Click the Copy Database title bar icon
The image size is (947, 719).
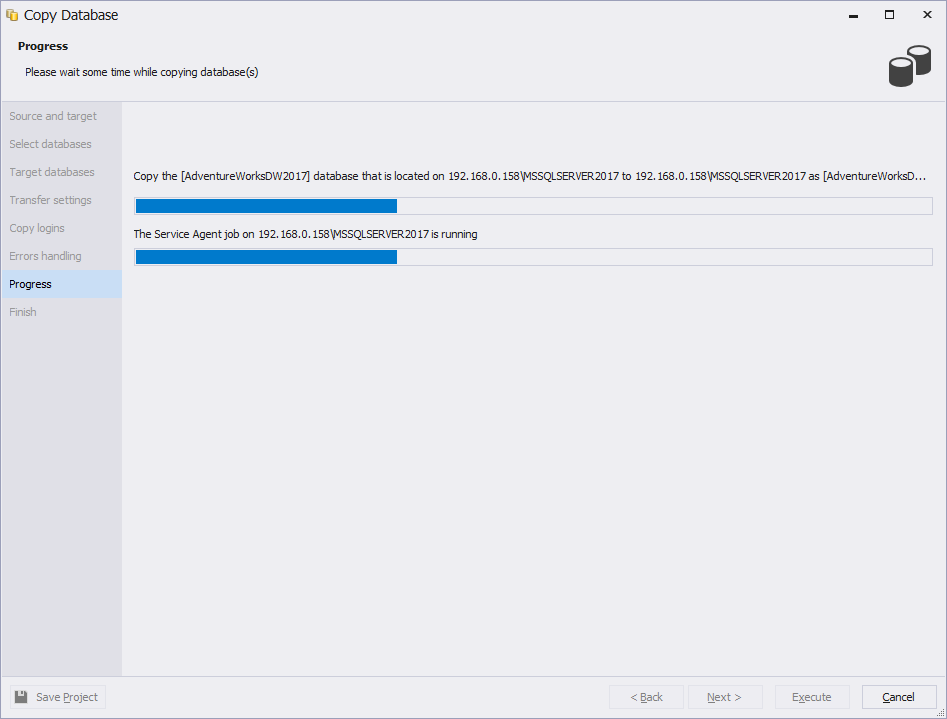[x=13, y=15]
